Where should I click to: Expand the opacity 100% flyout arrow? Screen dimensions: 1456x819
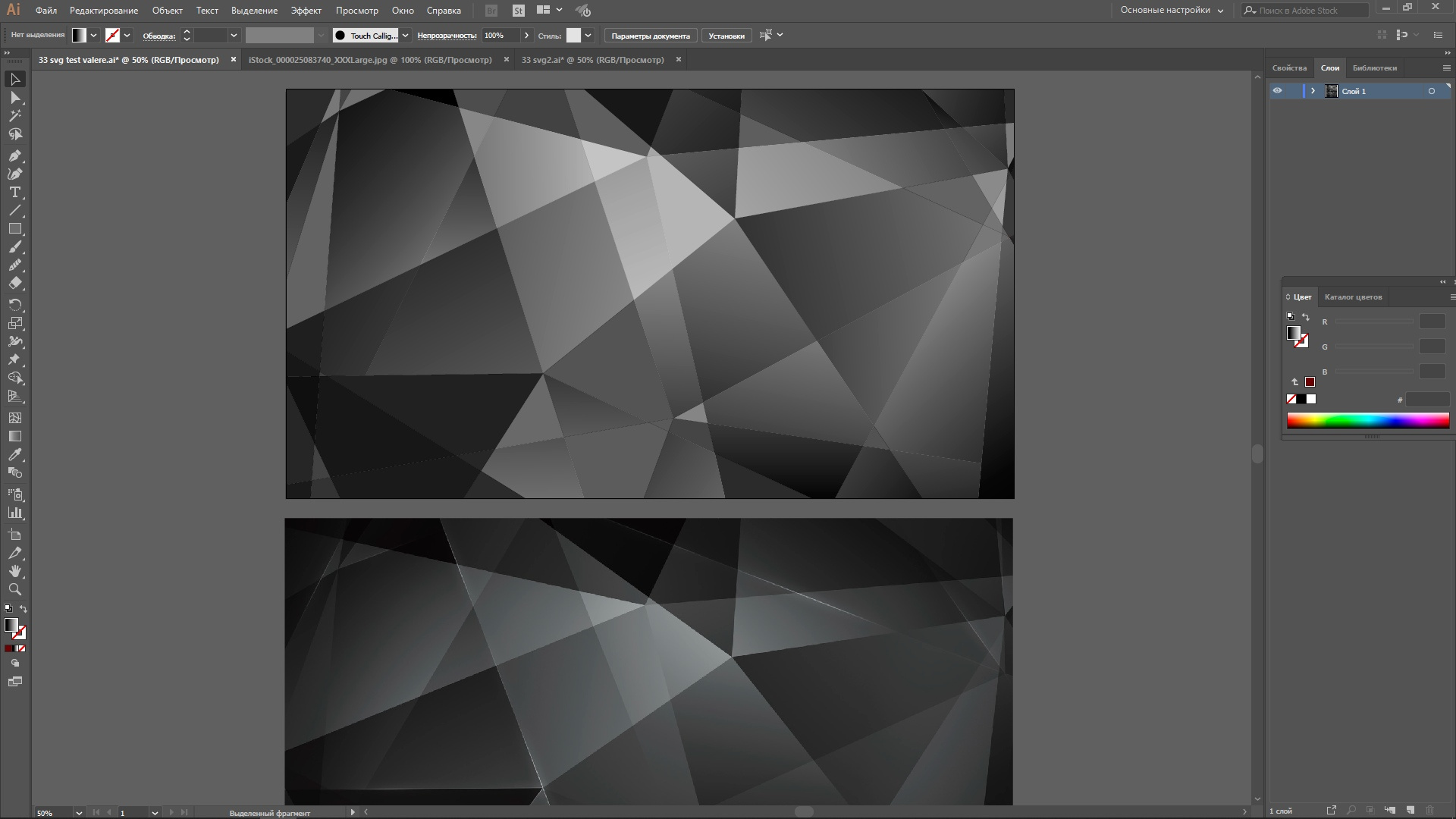(x=527, y=36)
